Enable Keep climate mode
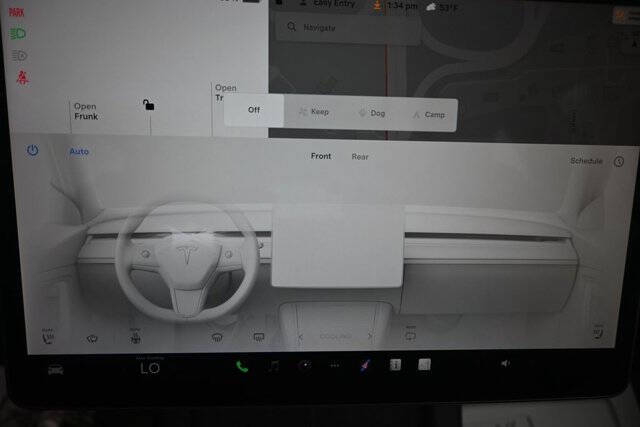The width and height of the screenshot is (640, 427). (x=313, y=111)
